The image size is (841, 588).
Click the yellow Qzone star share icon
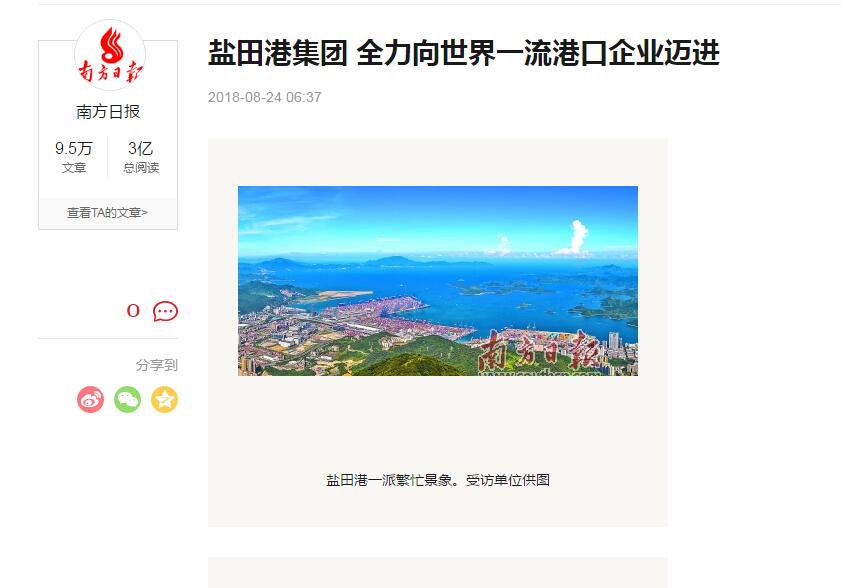click(164, 400)
